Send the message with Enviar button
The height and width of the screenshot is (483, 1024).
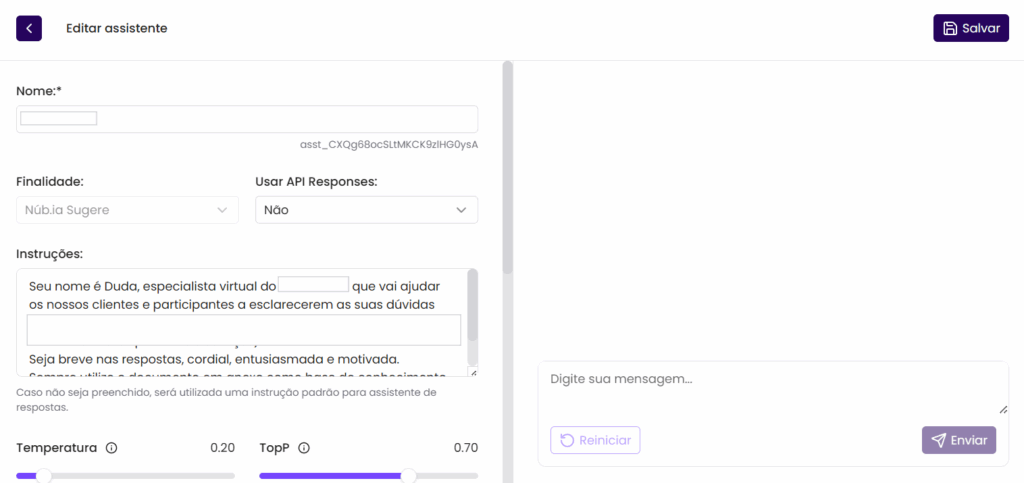pyautogui.click(x=959, y=440)
